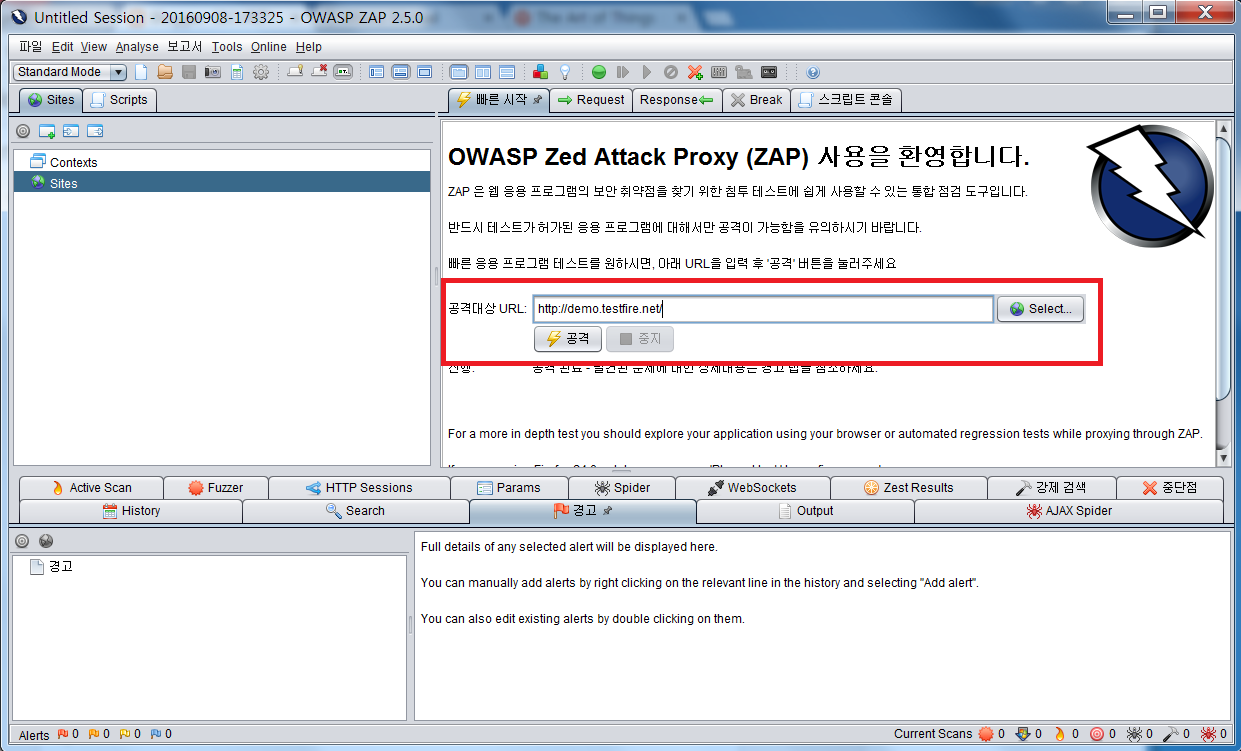Click the step-to-next-request break icon
The image size is (1241, 751).
622,72
